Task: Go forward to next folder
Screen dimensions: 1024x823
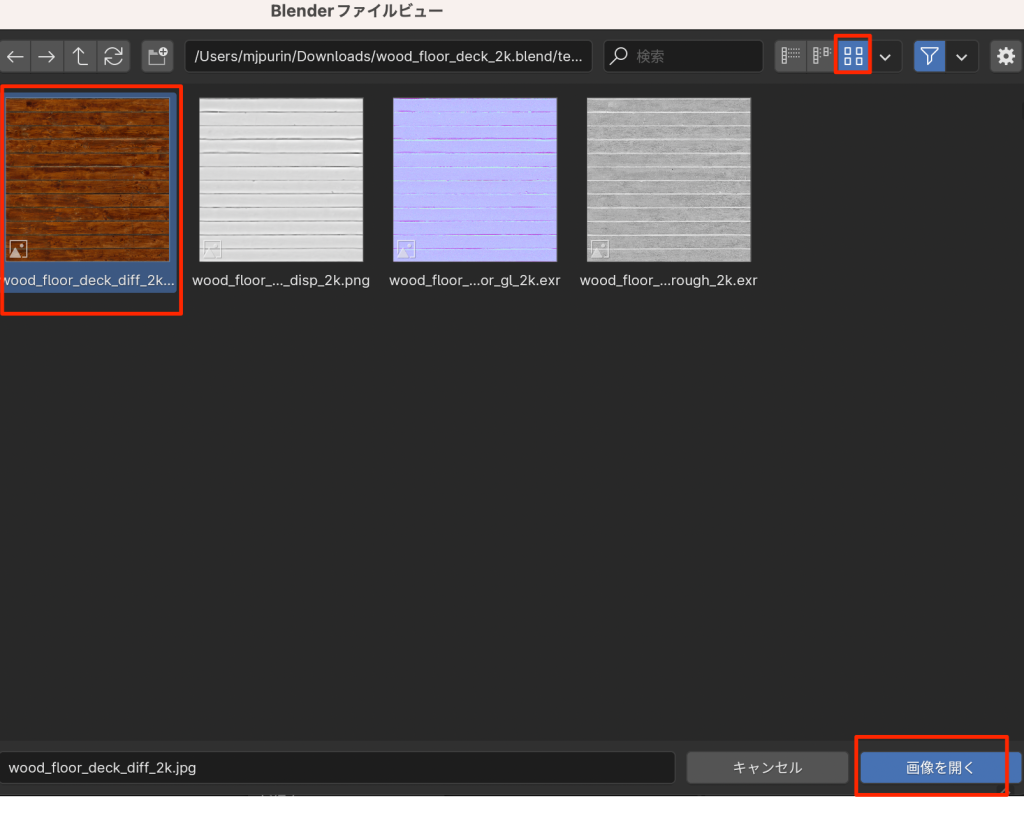Action: [x=47, y=57]
